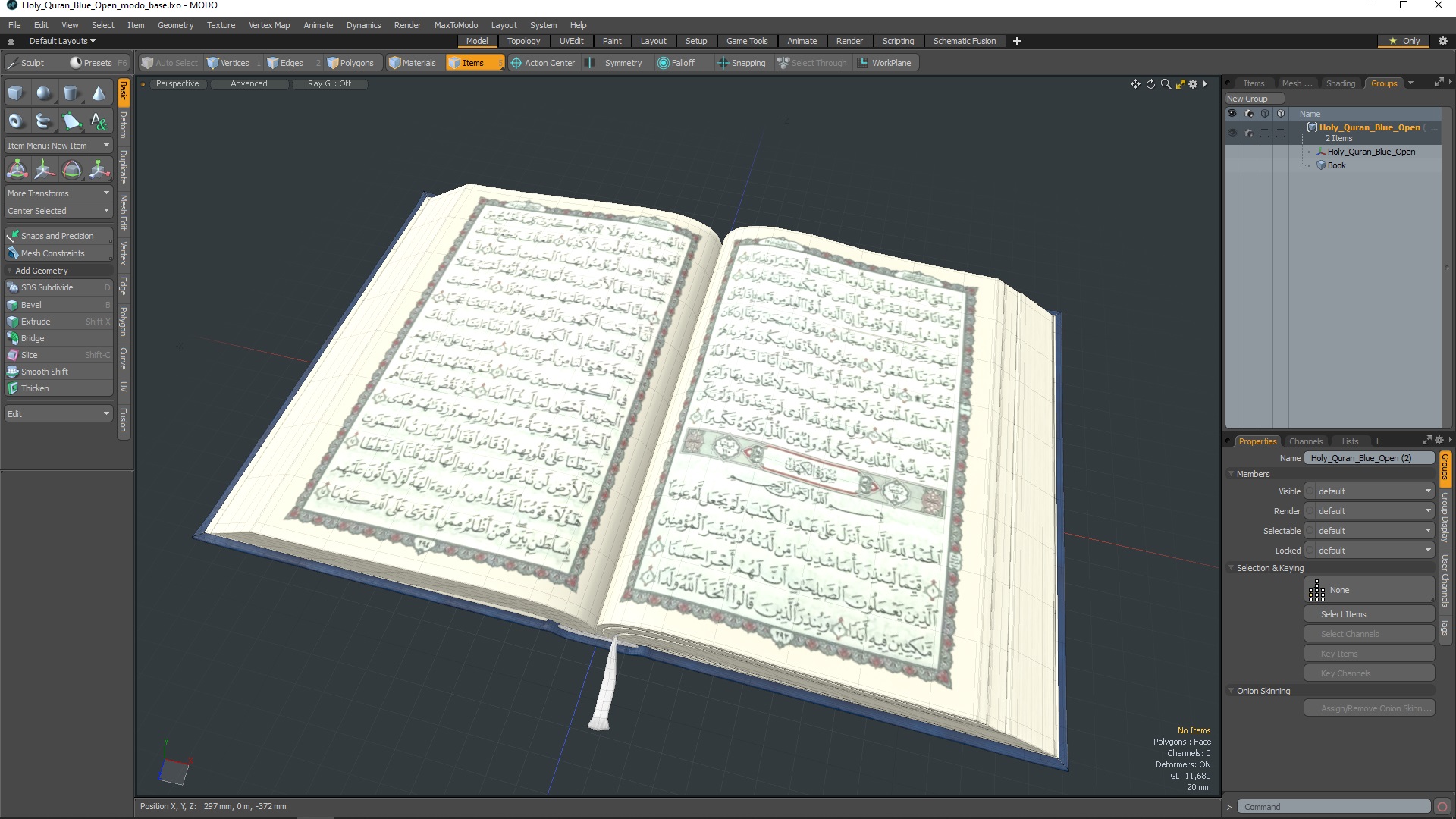Select the pen drawing tool
1456x819 pixels.
pos(71,121)
